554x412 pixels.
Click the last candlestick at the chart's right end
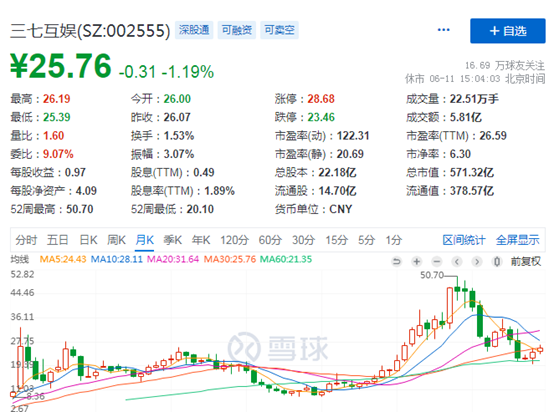540,349
